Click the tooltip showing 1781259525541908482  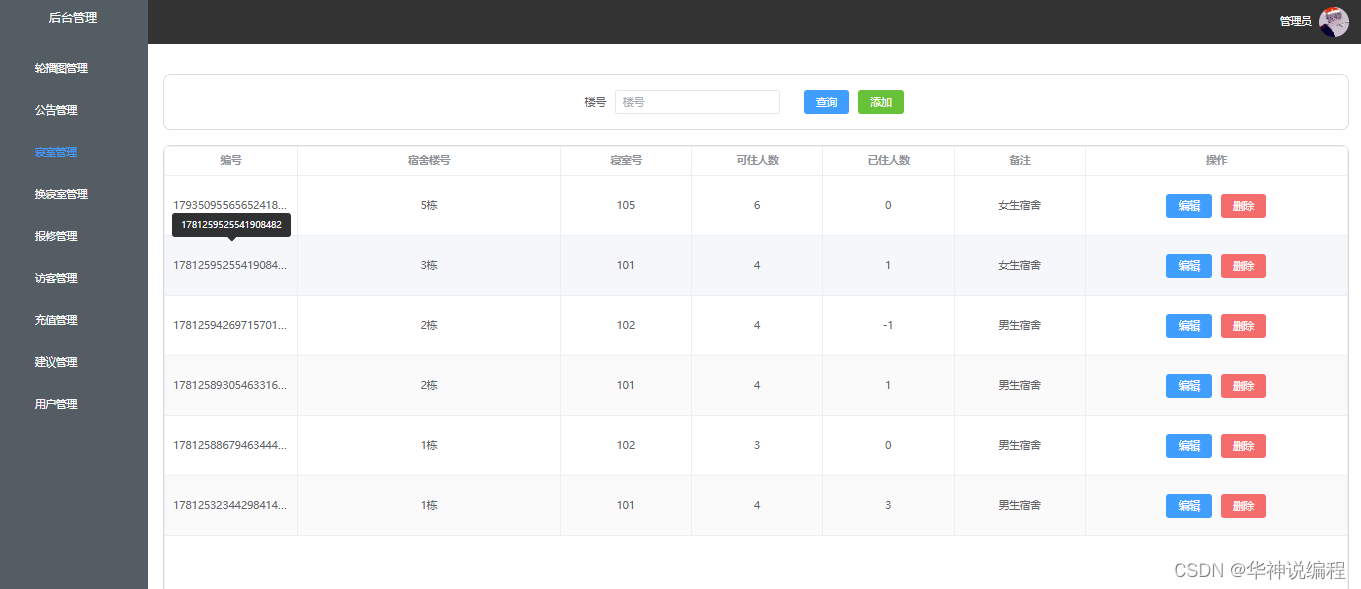(x=231, y=225)
